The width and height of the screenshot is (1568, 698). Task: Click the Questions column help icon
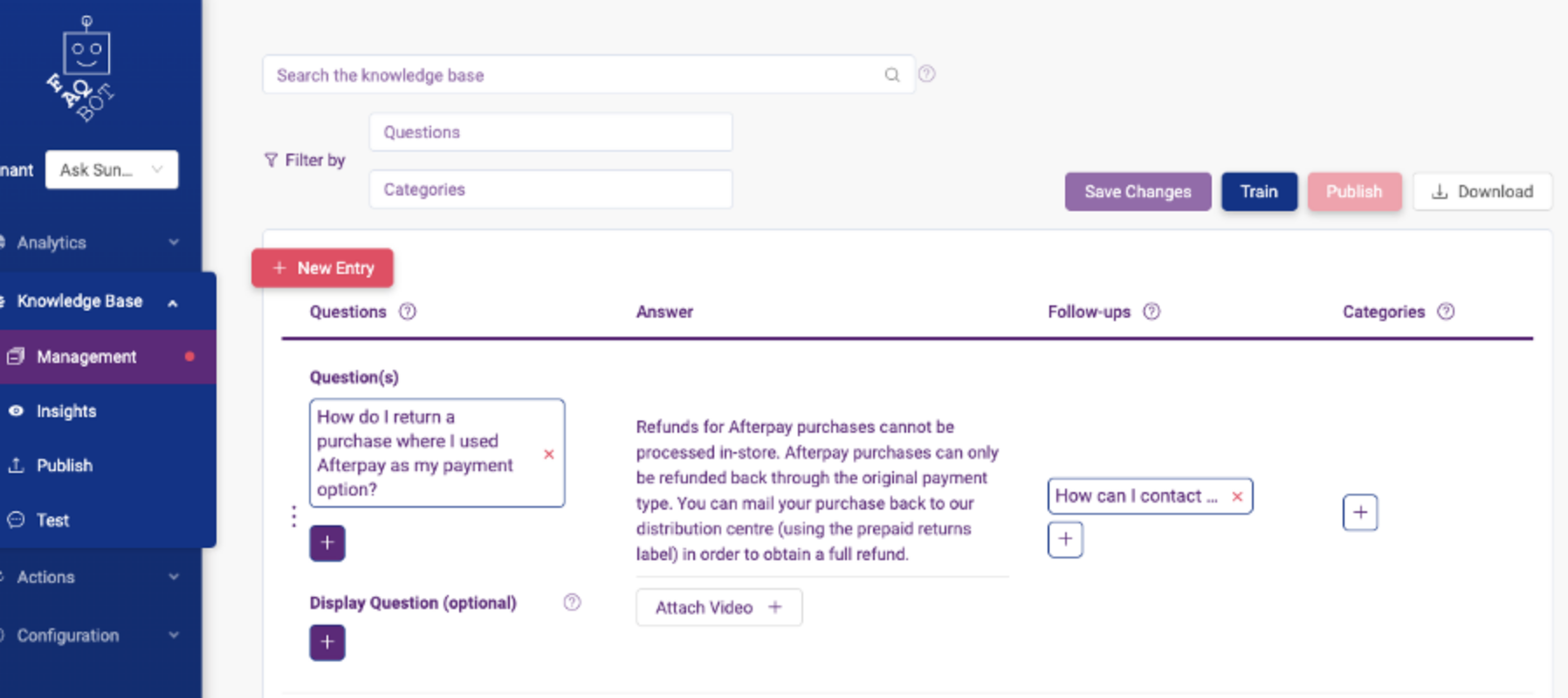[408, 311]
